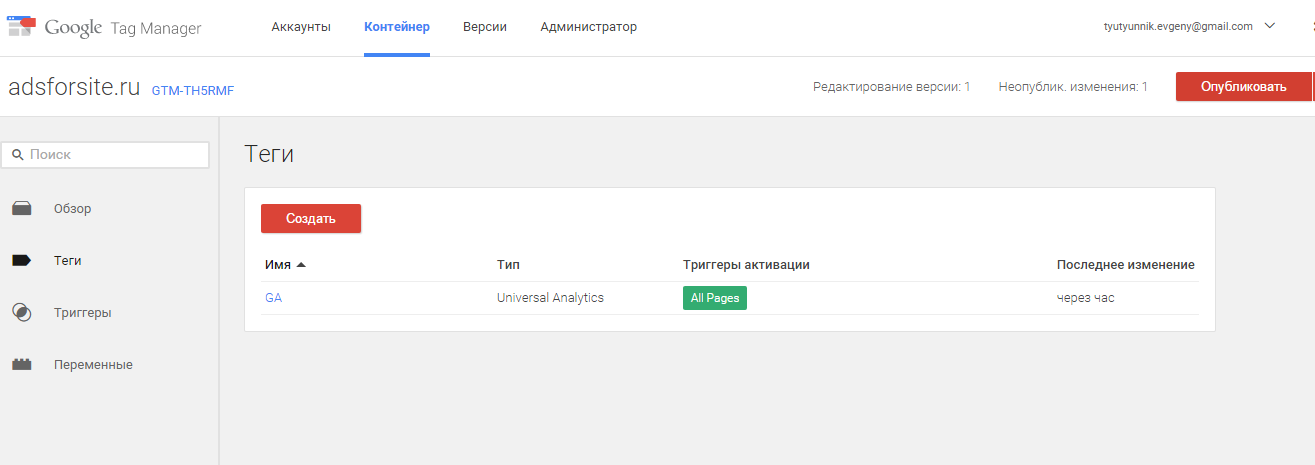Open the Версии tab
1315x465 pixels.
485,27
